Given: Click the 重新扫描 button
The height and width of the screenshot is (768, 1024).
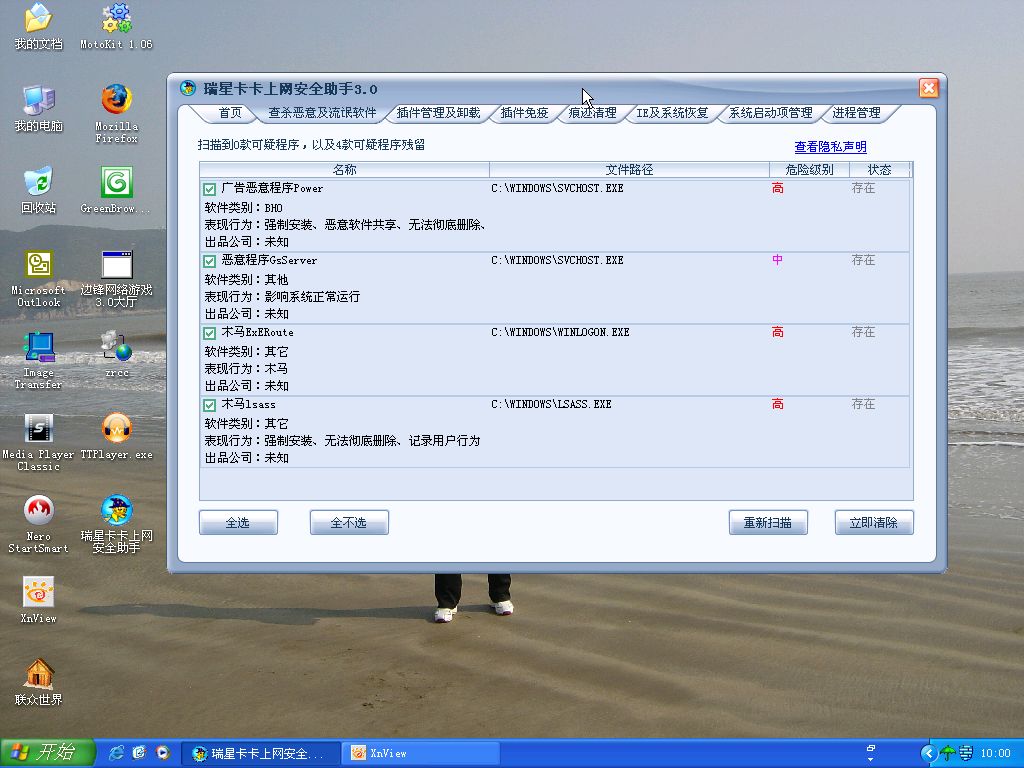Looking at the screenshot, I should click(x=768, y=522).
